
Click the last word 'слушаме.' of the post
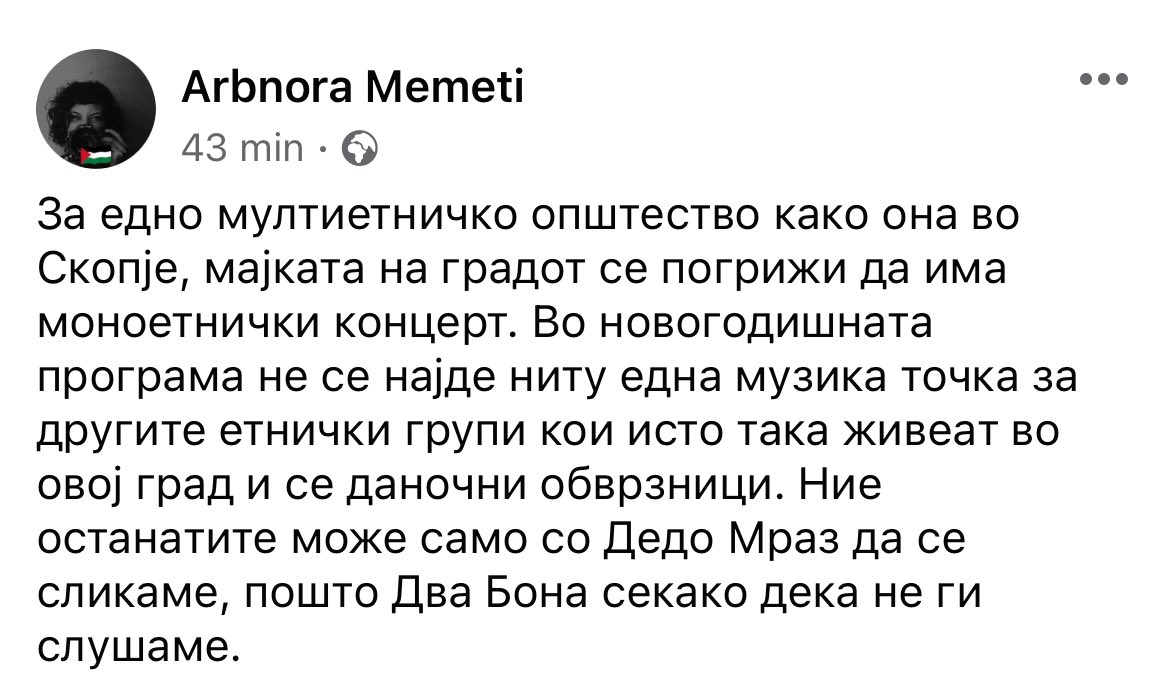(x=139, y=647)
